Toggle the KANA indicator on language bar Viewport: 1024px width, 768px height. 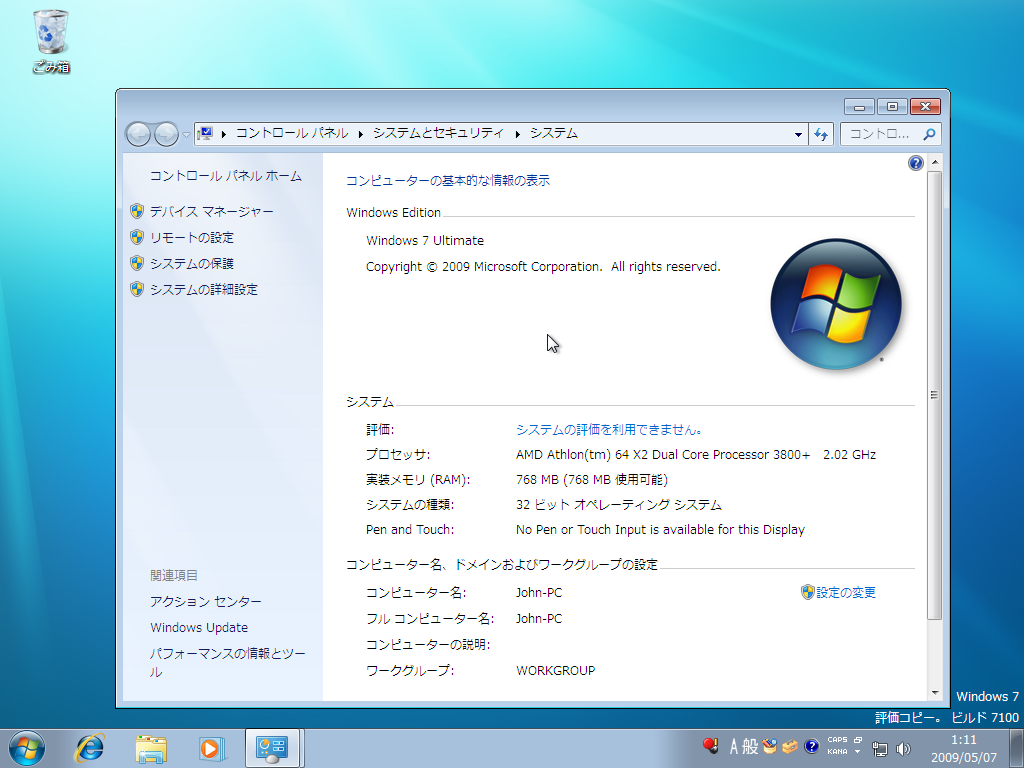[837, 752]
